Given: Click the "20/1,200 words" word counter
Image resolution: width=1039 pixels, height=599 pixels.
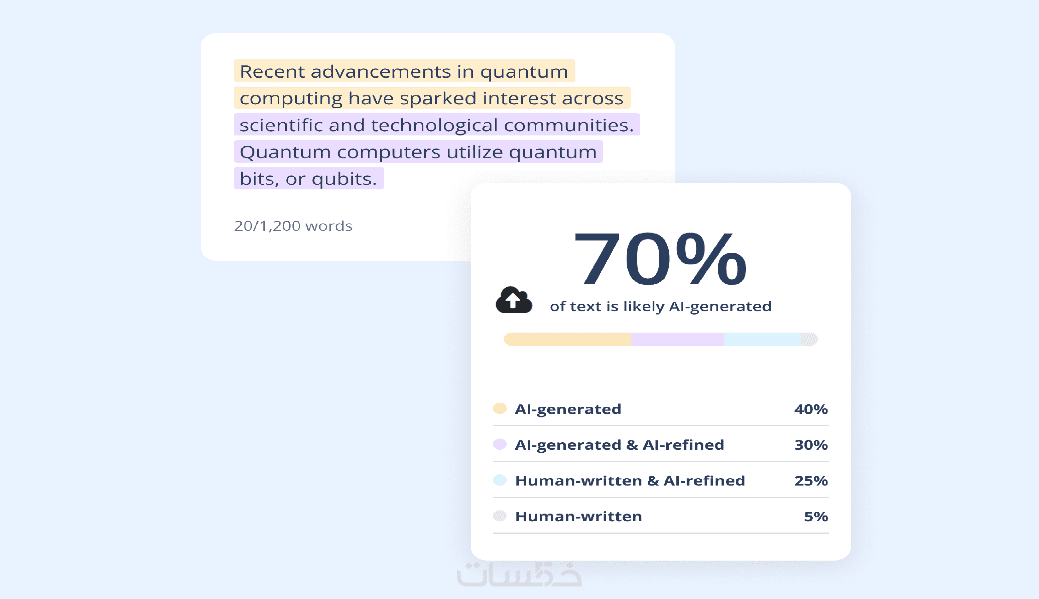Looking at the screenshot, I should 293,226.
